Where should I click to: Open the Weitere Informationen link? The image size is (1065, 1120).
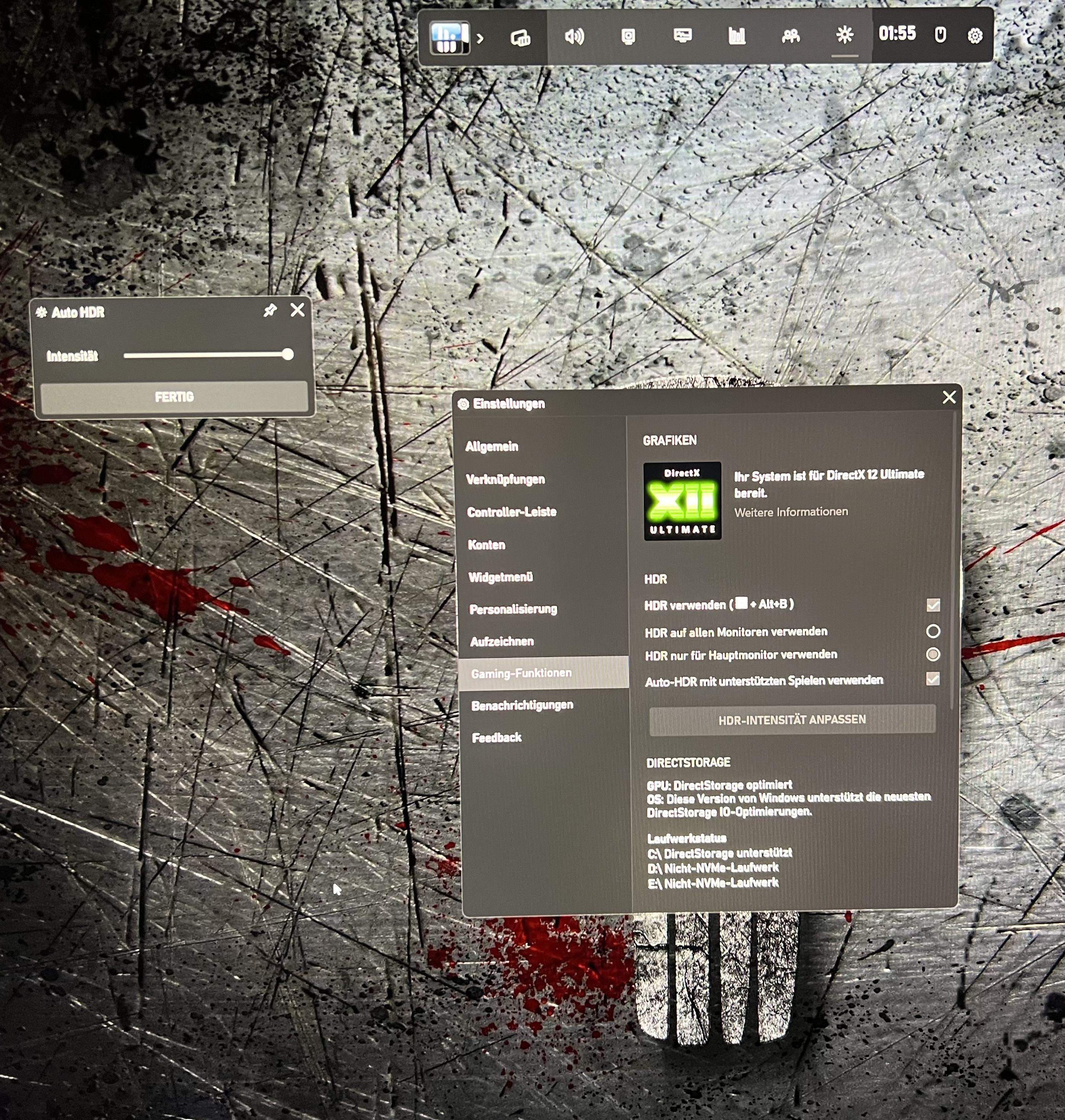point(791,512)
